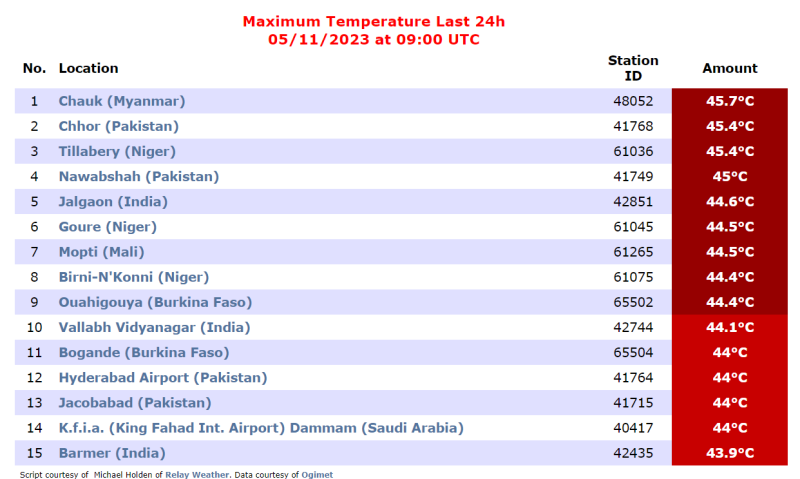Visit the Relay Weather link

point(197,475)
